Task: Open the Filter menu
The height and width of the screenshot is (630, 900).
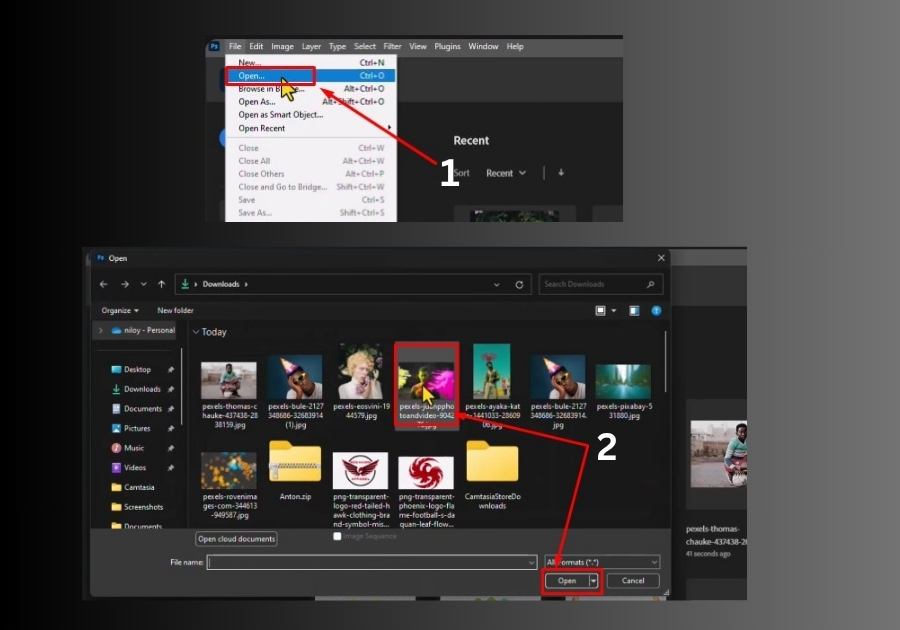Action: point(392,46)
